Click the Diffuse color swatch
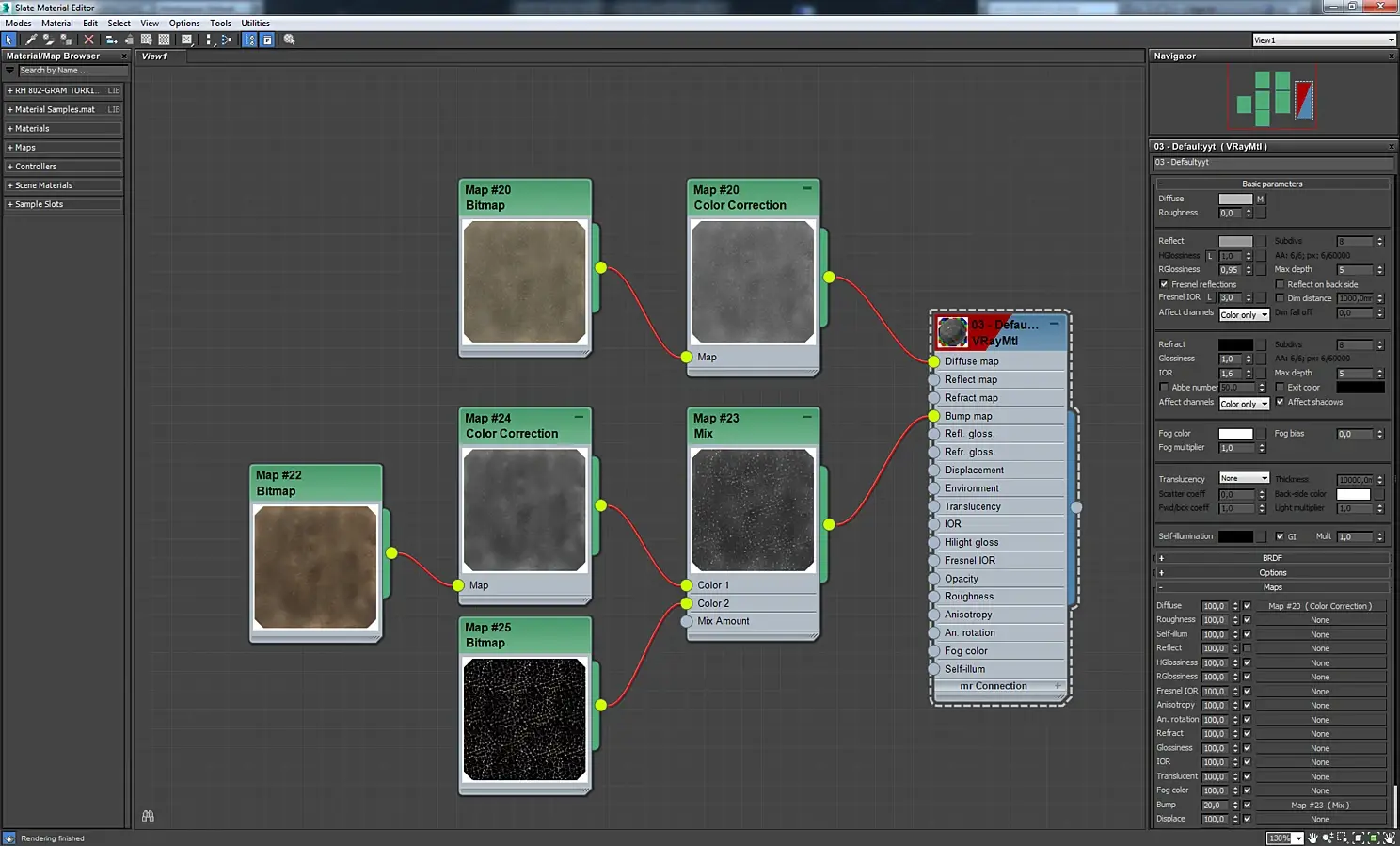The image size is (1400, 846). click(1234, 199)
